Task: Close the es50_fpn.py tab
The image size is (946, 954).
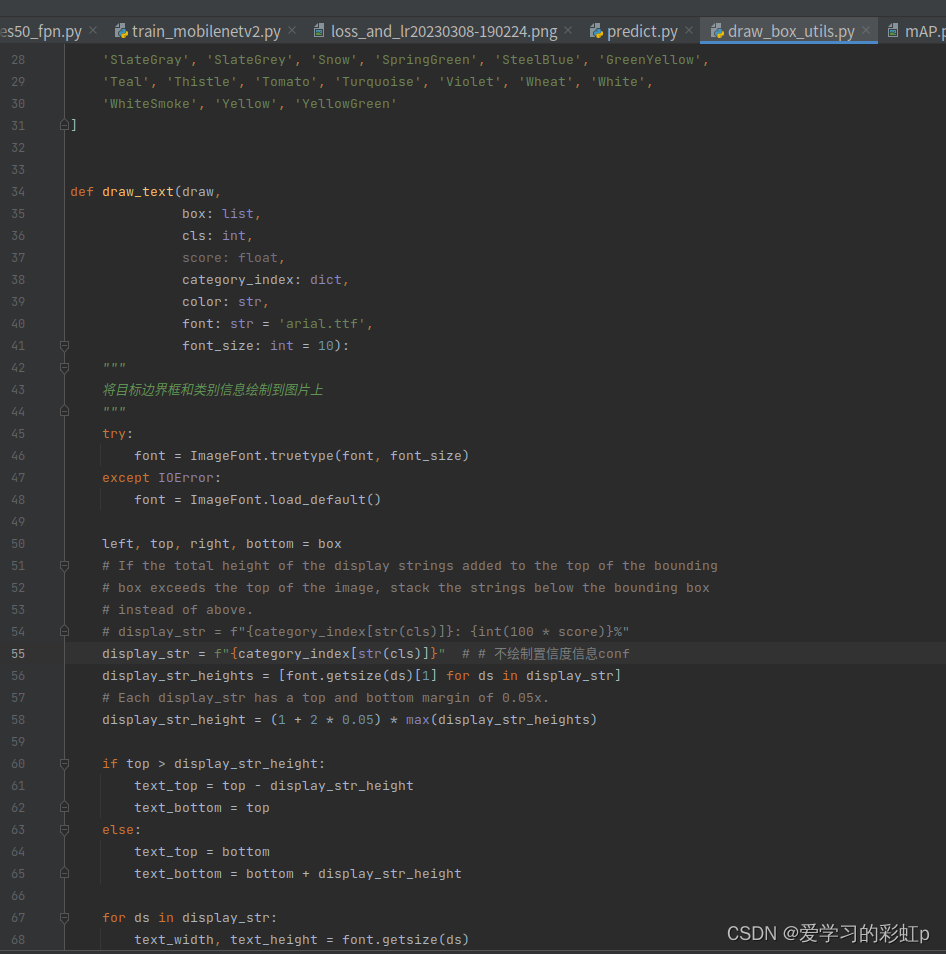Action: [93, 30]
